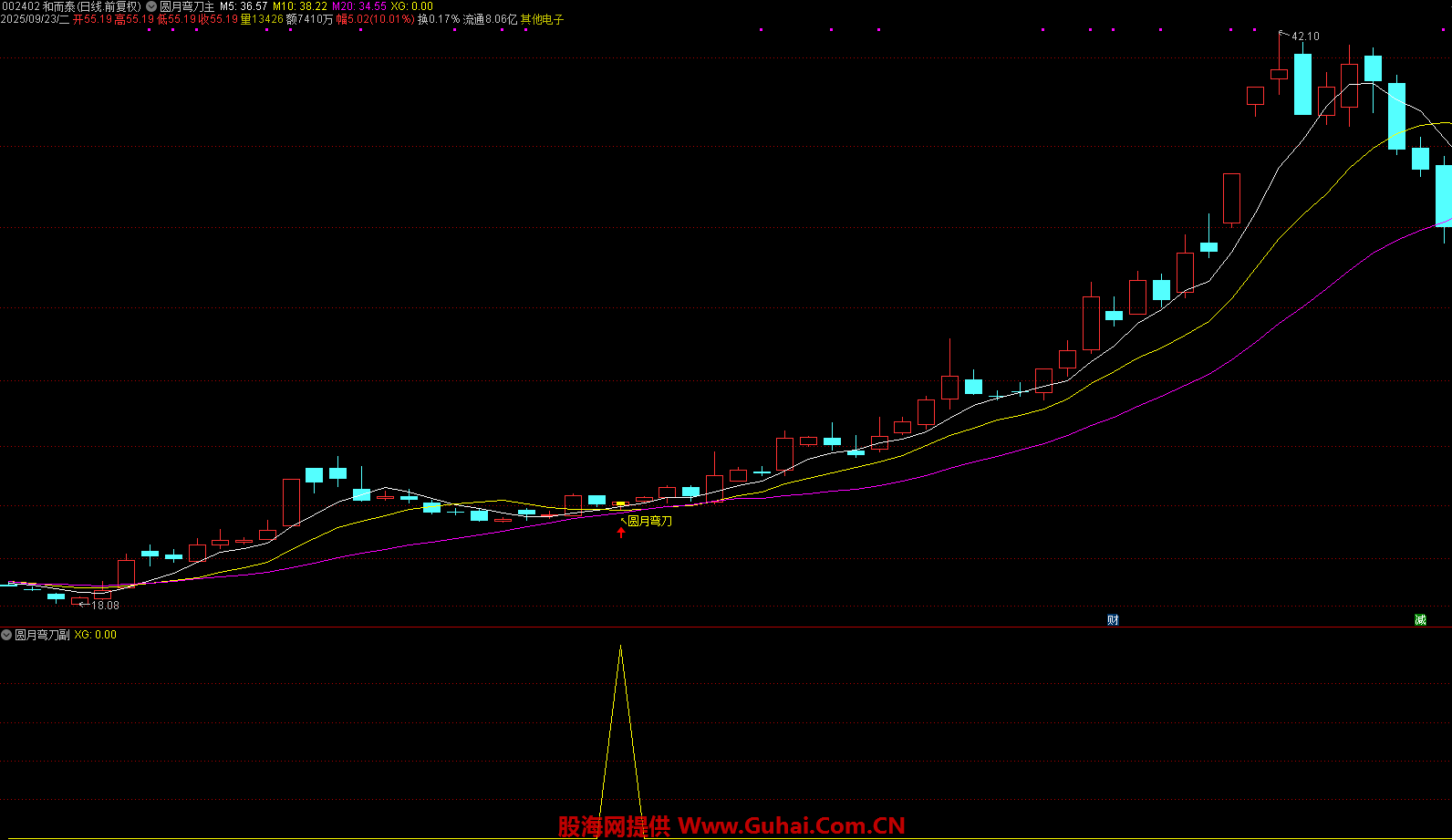This screenshot has height=840, width=1452.
Task: Click the 流通8.06亿 float value
Action: click(x=490, y=19)
